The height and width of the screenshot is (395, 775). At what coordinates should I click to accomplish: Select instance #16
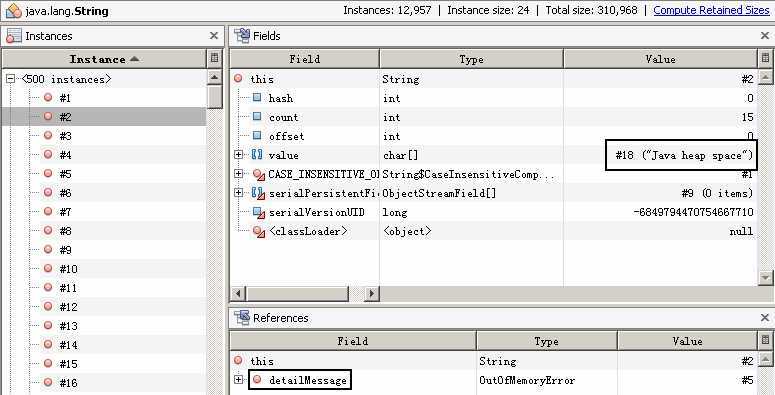tap(68, 382)
